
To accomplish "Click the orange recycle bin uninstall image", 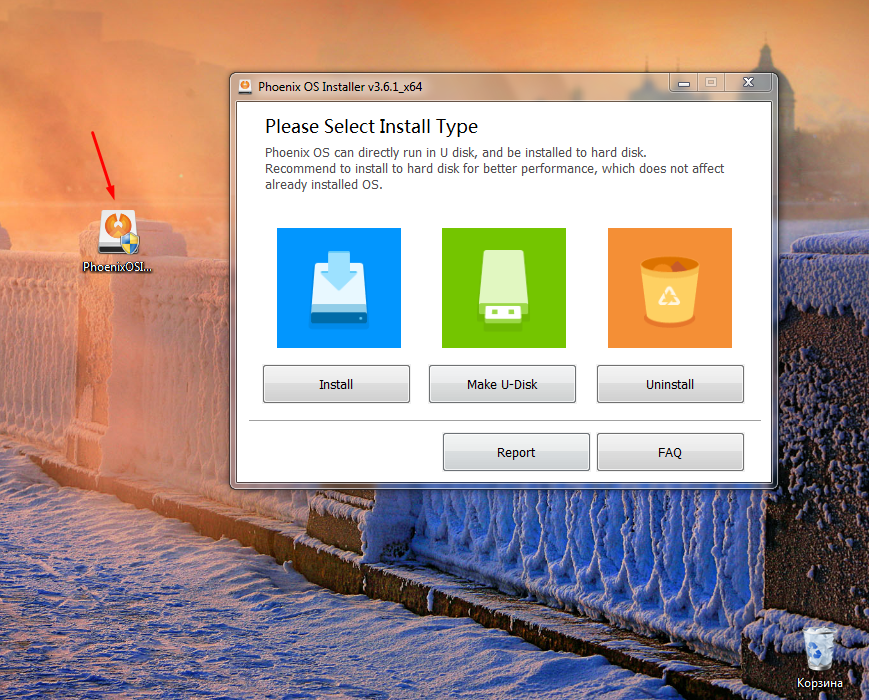I will coord(670,288).
